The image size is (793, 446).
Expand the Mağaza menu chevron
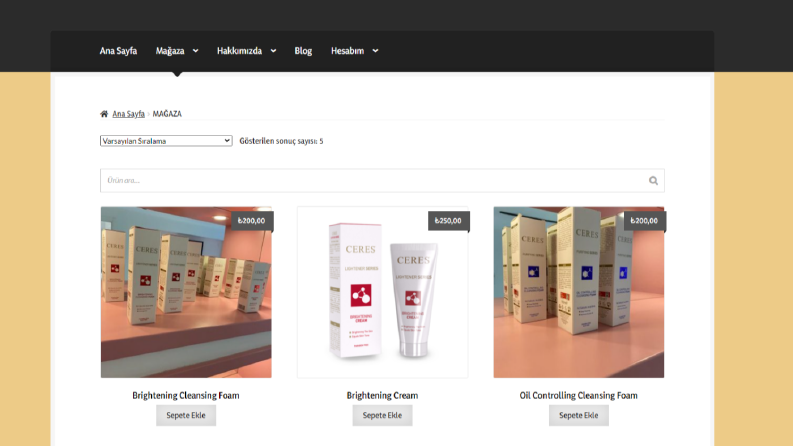coord(195,51)
